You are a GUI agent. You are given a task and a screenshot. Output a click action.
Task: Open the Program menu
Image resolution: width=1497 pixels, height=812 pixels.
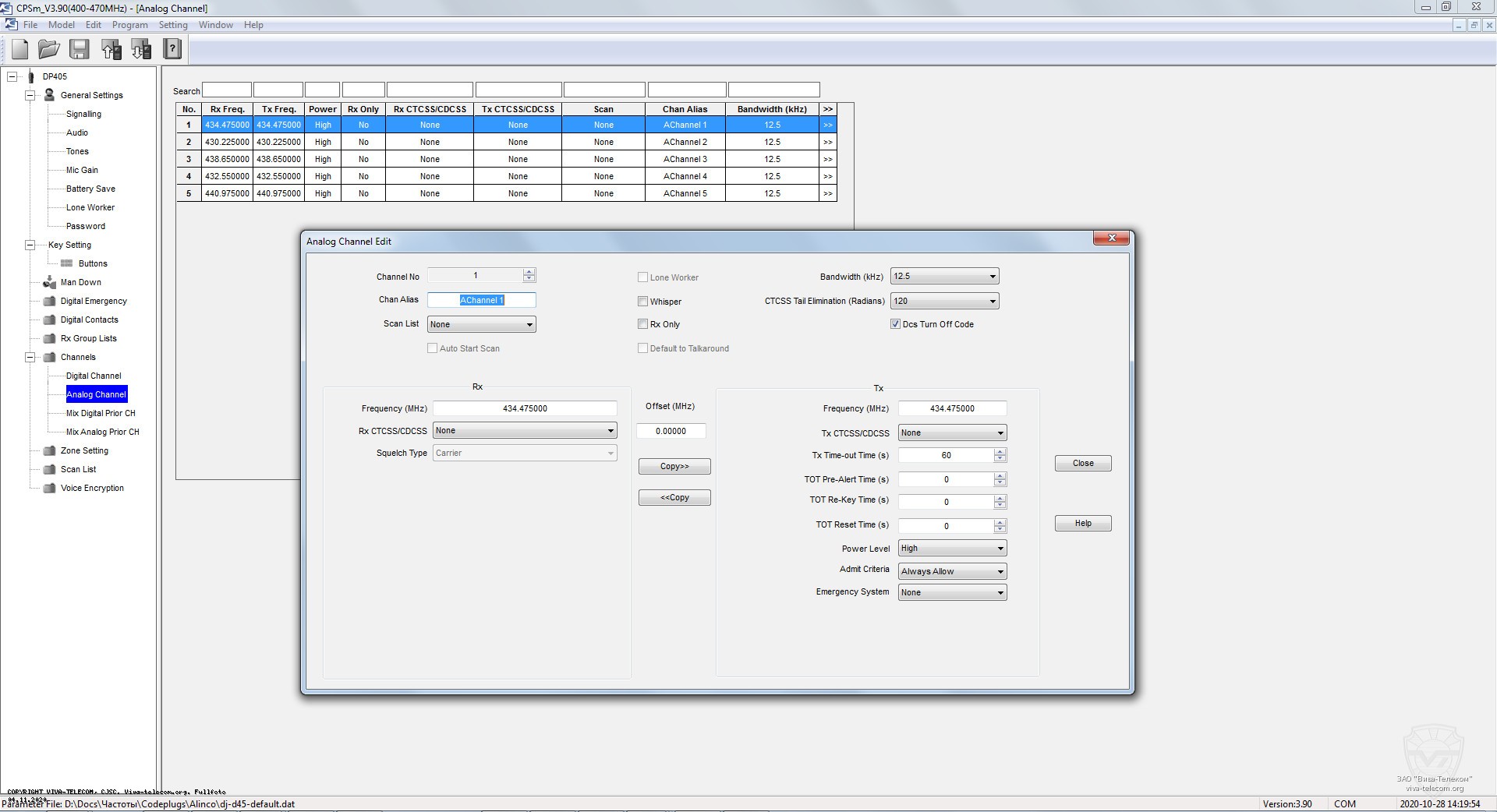pos(129,25)
